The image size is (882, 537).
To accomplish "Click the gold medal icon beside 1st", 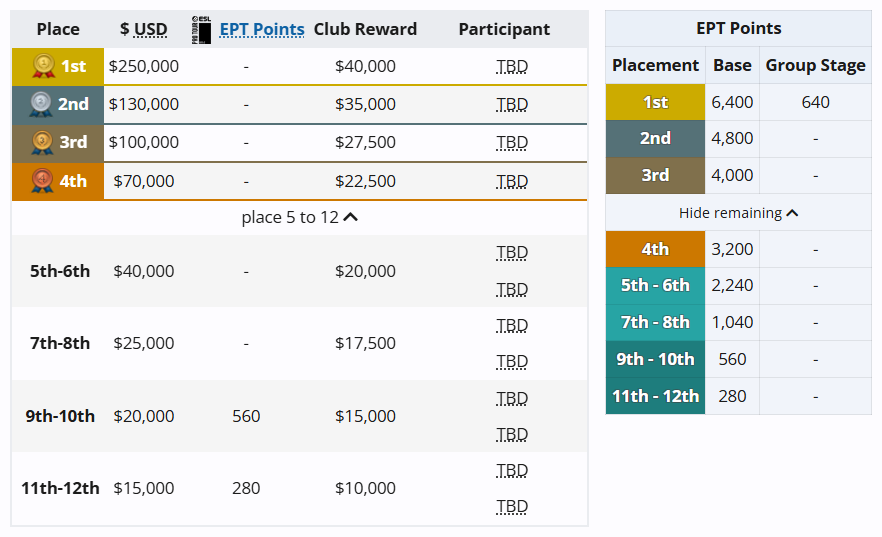I will point(43,66).
